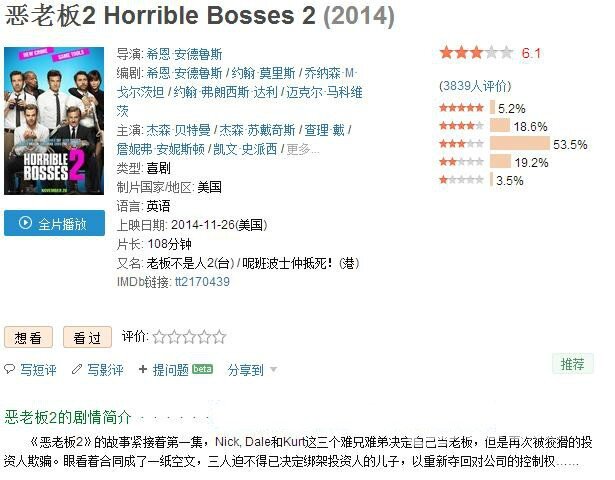Click the play icon in 全片播放 button
This screenshot has height=480, width=615.
(x=25, y=223)
